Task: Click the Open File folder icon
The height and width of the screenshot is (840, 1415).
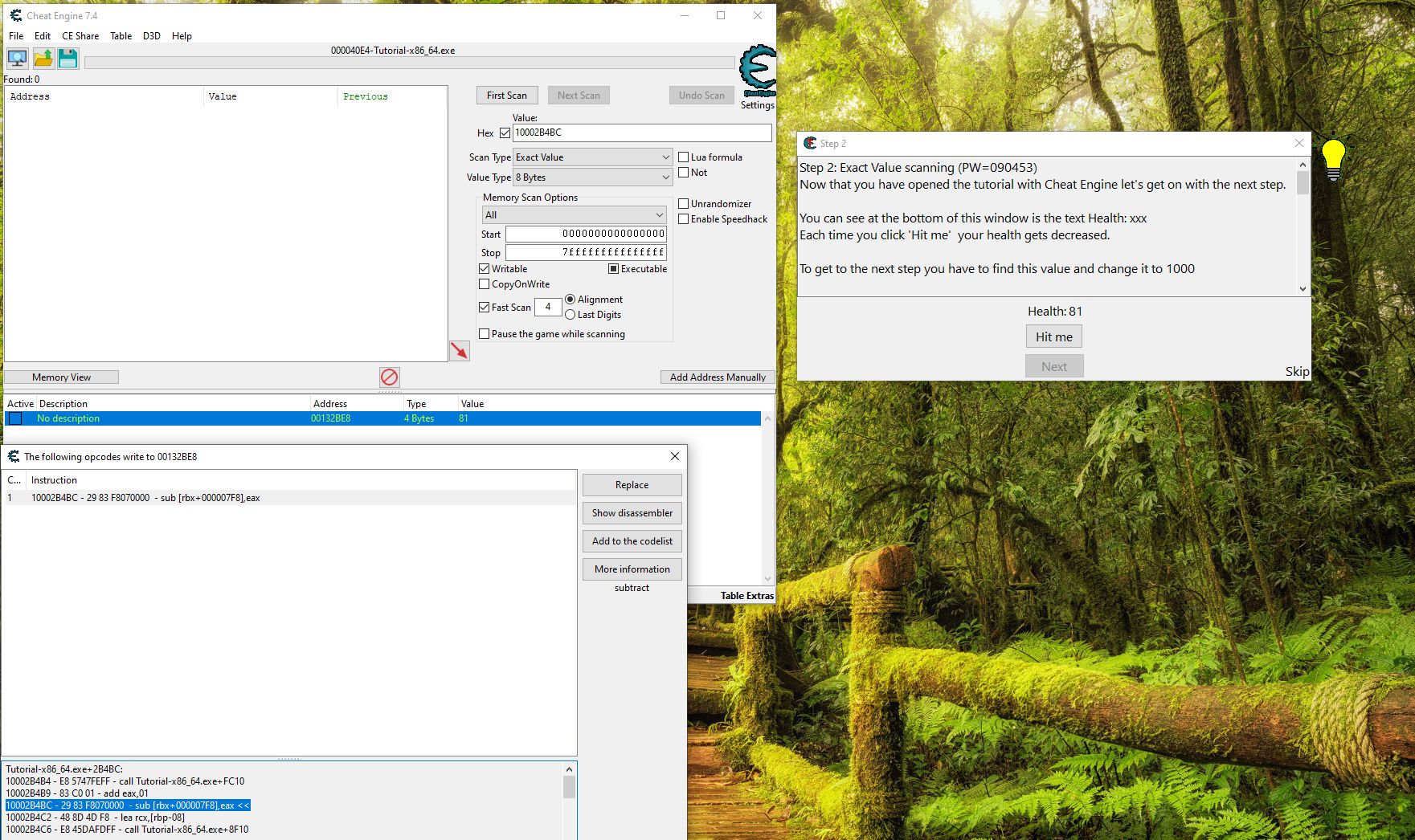Action: [x=43, y=58]
